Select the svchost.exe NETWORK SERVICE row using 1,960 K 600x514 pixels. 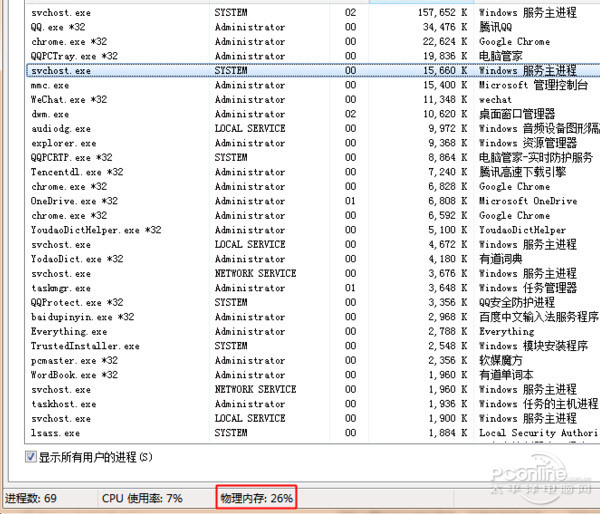313,390
